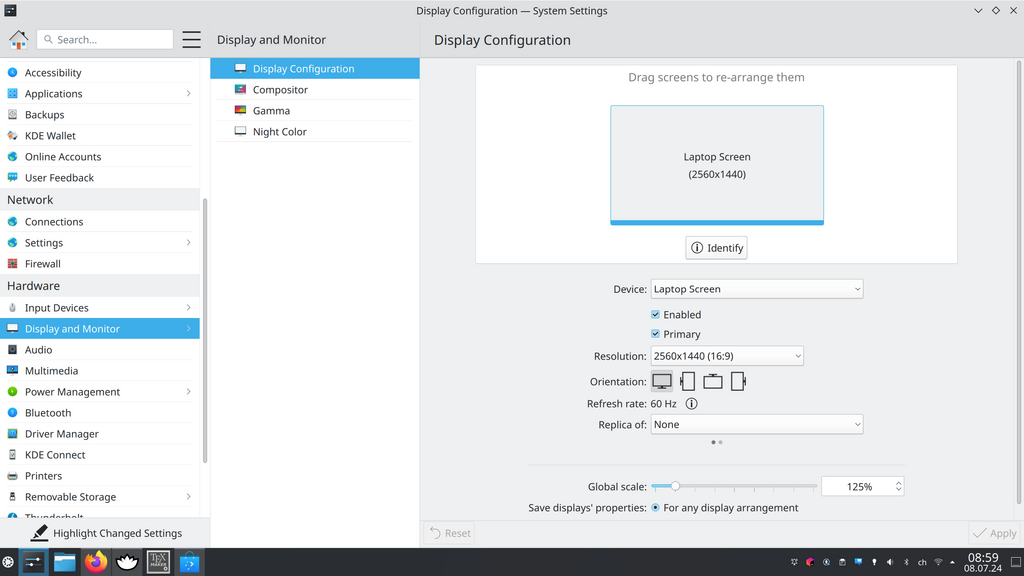This screenshot has height=576, width=1024.
Task: Toggle the Primary display checkbox
Action: [x=656, y=334]
